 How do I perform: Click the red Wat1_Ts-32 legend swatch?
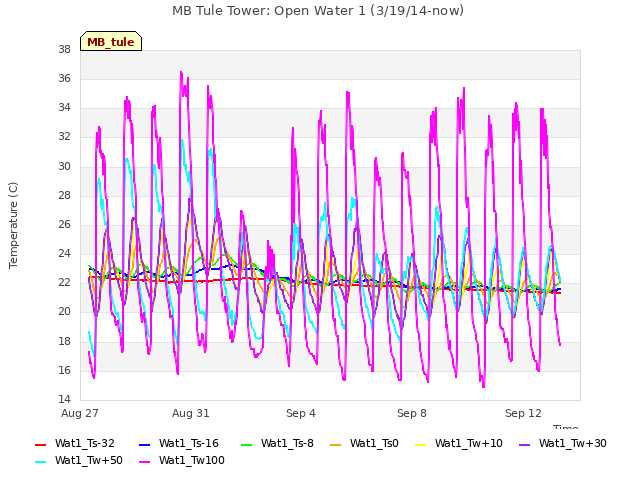pyautogui.click(x=41, y=444)
